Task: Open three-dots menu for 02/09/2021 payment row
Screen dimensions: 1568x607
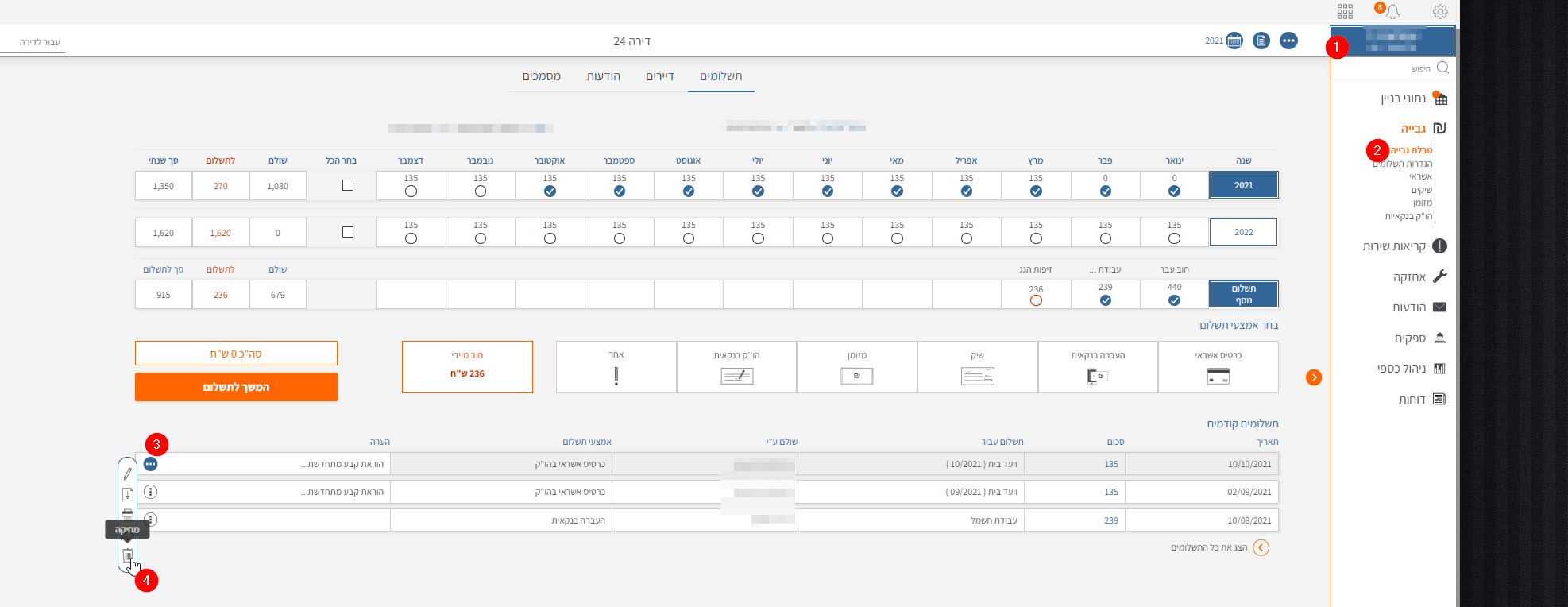Action: click(x=151, y=492)
